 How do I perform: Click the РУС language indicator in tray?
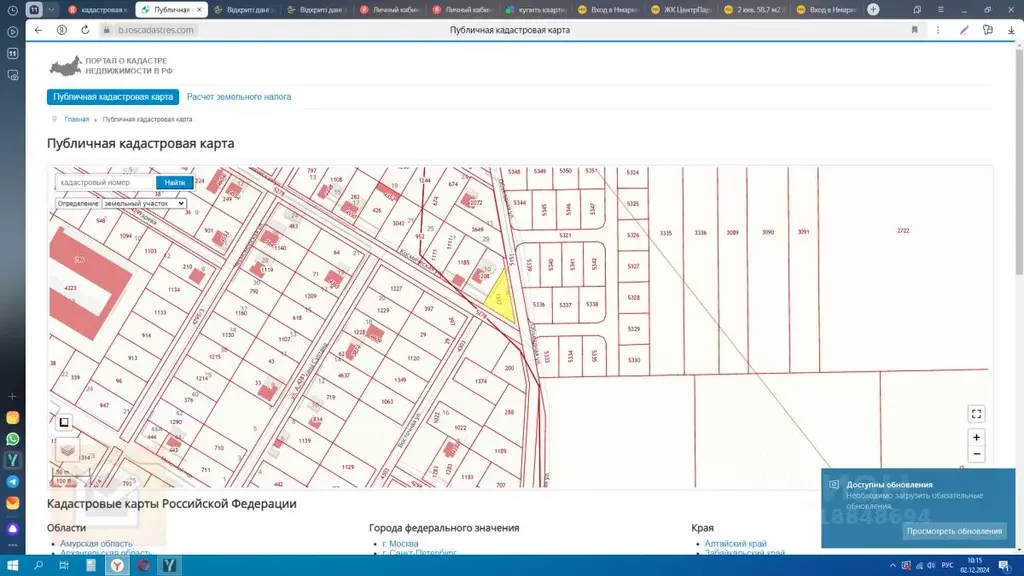[947, 566]
